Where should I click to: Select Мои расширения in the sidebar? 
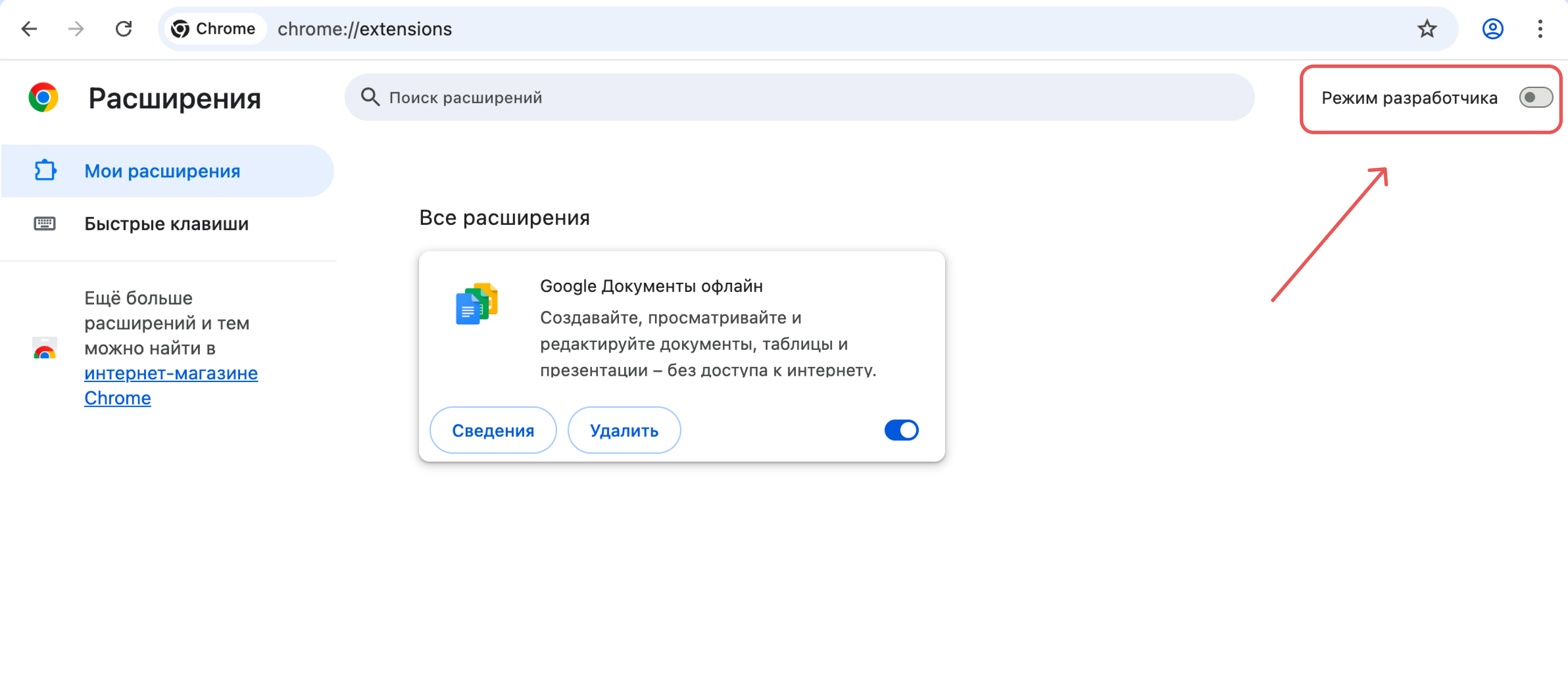tap(167, 171)
